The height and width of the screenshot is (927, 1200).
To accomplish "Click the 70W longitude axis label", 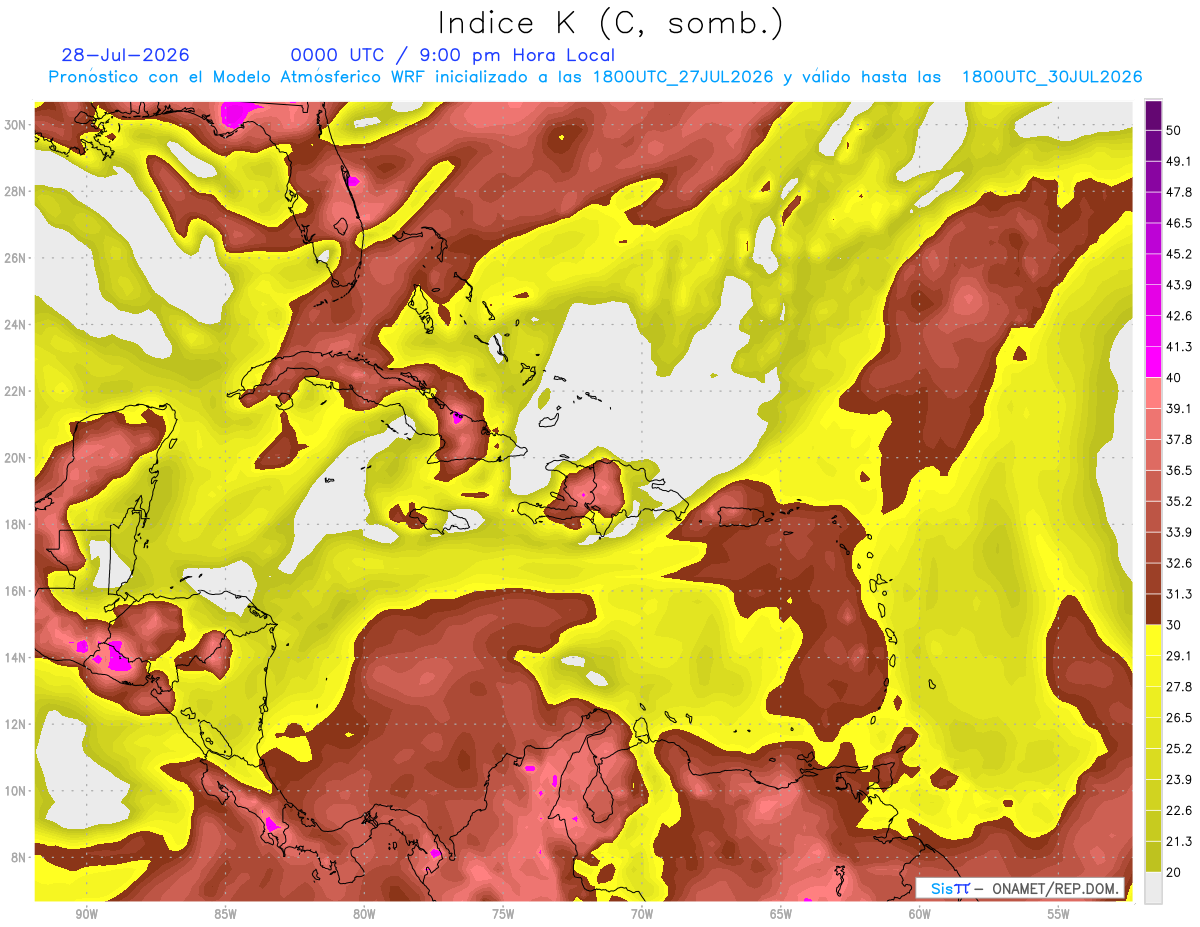I will (642, 914).
